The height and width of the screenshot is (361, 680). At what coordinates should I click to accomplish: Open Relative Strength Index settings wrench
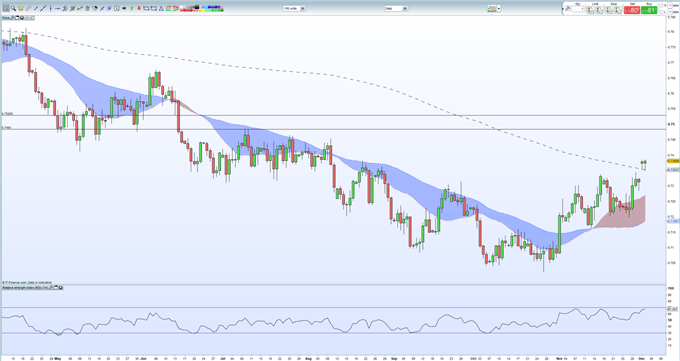51,287
